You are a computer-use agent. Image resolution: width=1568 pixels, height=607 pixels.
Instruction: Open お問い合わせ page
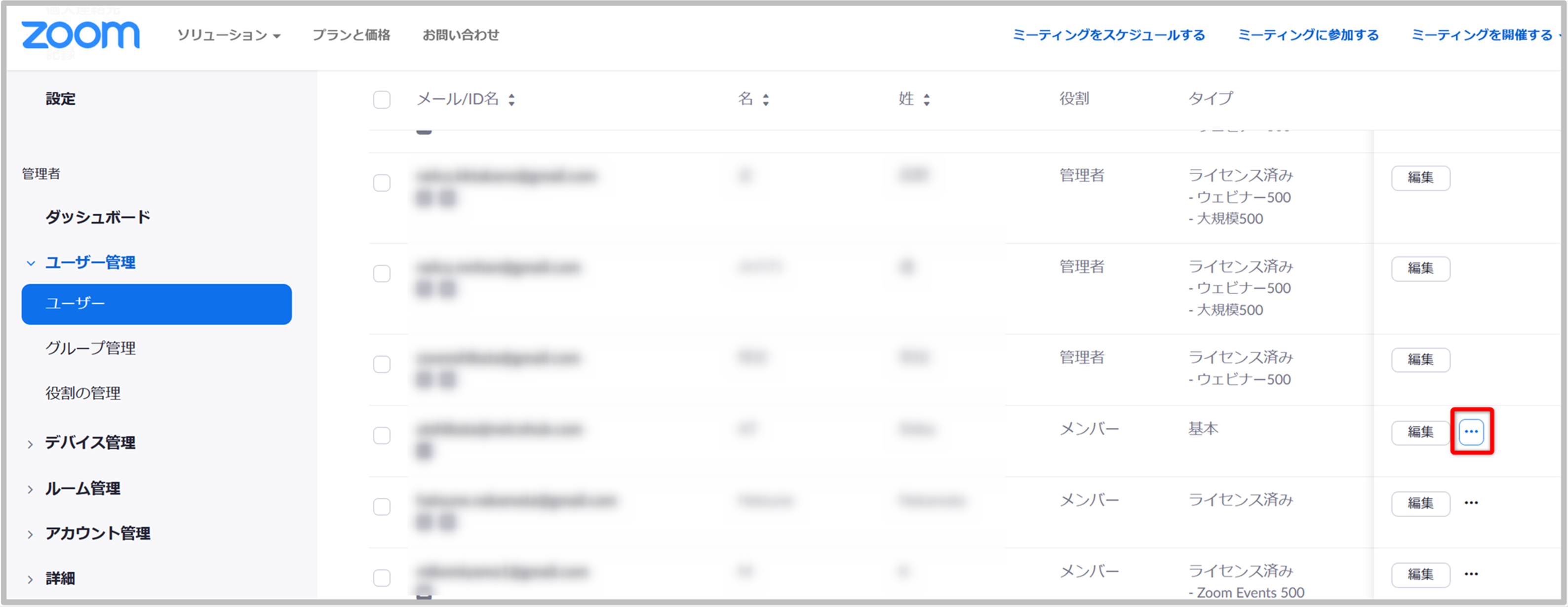(x=461, y=35)
